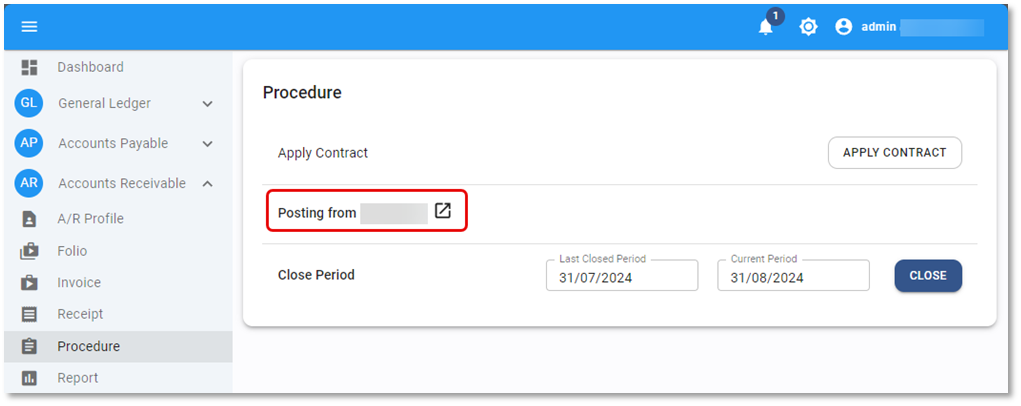Open the hamburger navigation menu
This screenshot has width=1021, height=406.
pos(29,27)
